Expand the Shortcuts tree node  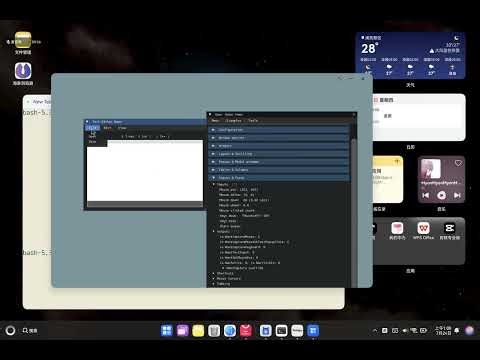214,273
